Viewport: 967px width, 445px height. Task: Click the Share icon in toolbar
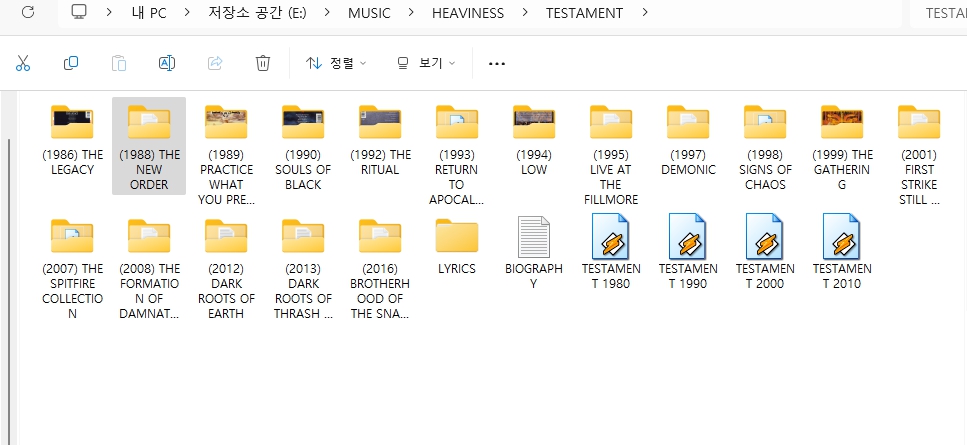[215, 63]
